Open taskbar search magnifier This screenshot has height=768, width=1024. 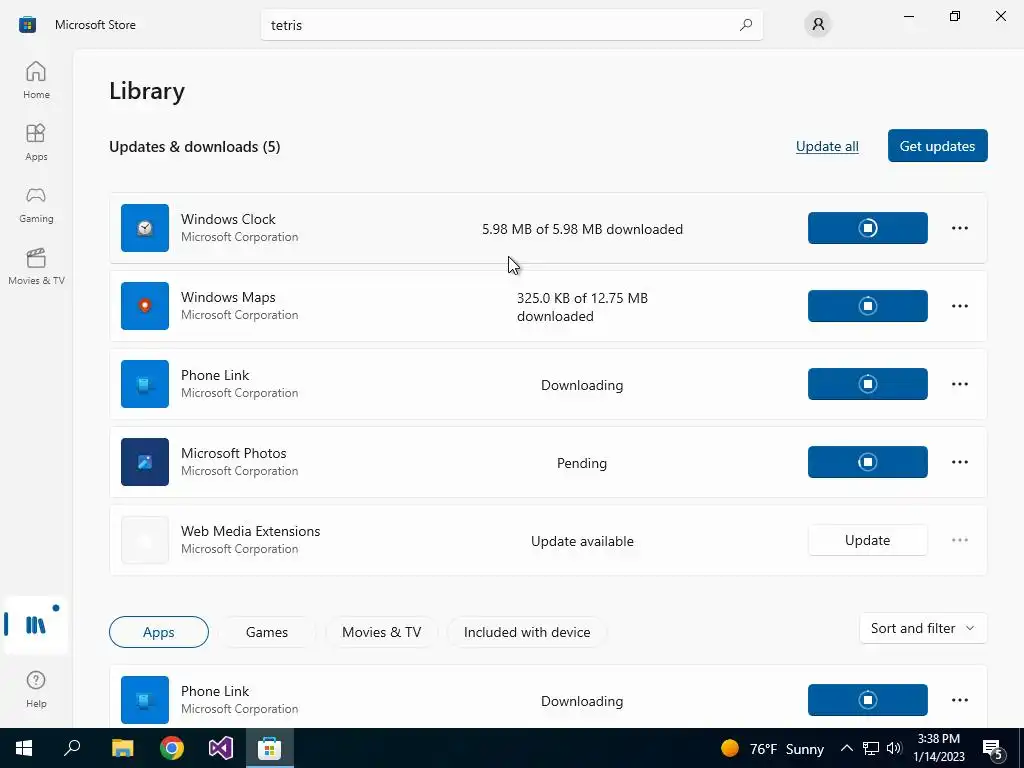click(72, 748)
